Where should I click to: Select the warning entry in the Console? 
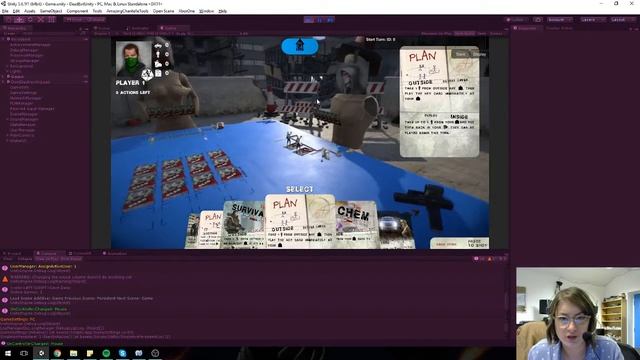(253, 279)
